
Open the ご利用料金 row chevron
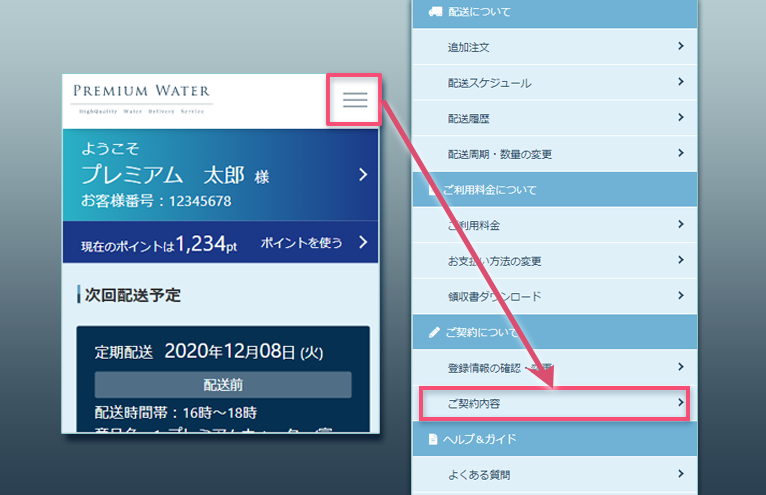coord(681,224)
